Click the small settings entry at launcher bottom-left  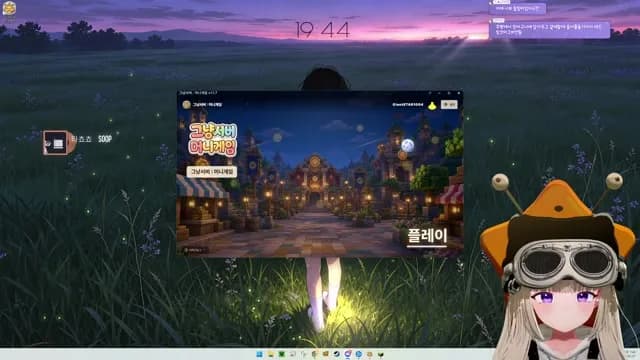pyautogui.click(x=195, y=250)
